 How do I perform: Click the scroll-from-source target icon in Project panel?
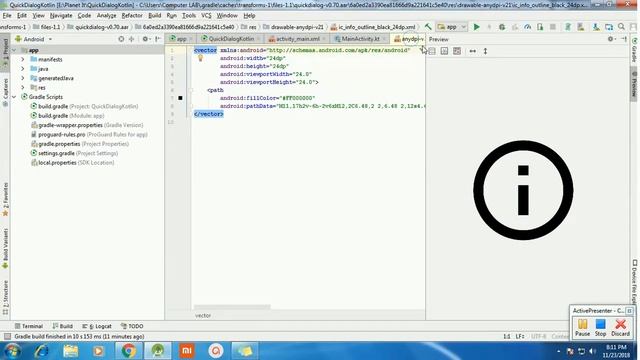point(121,39)
